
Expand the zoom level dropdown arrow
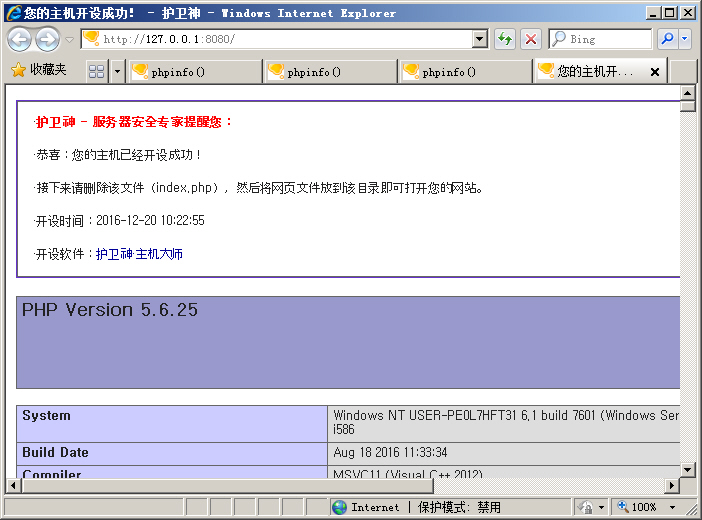pos(672,507)
